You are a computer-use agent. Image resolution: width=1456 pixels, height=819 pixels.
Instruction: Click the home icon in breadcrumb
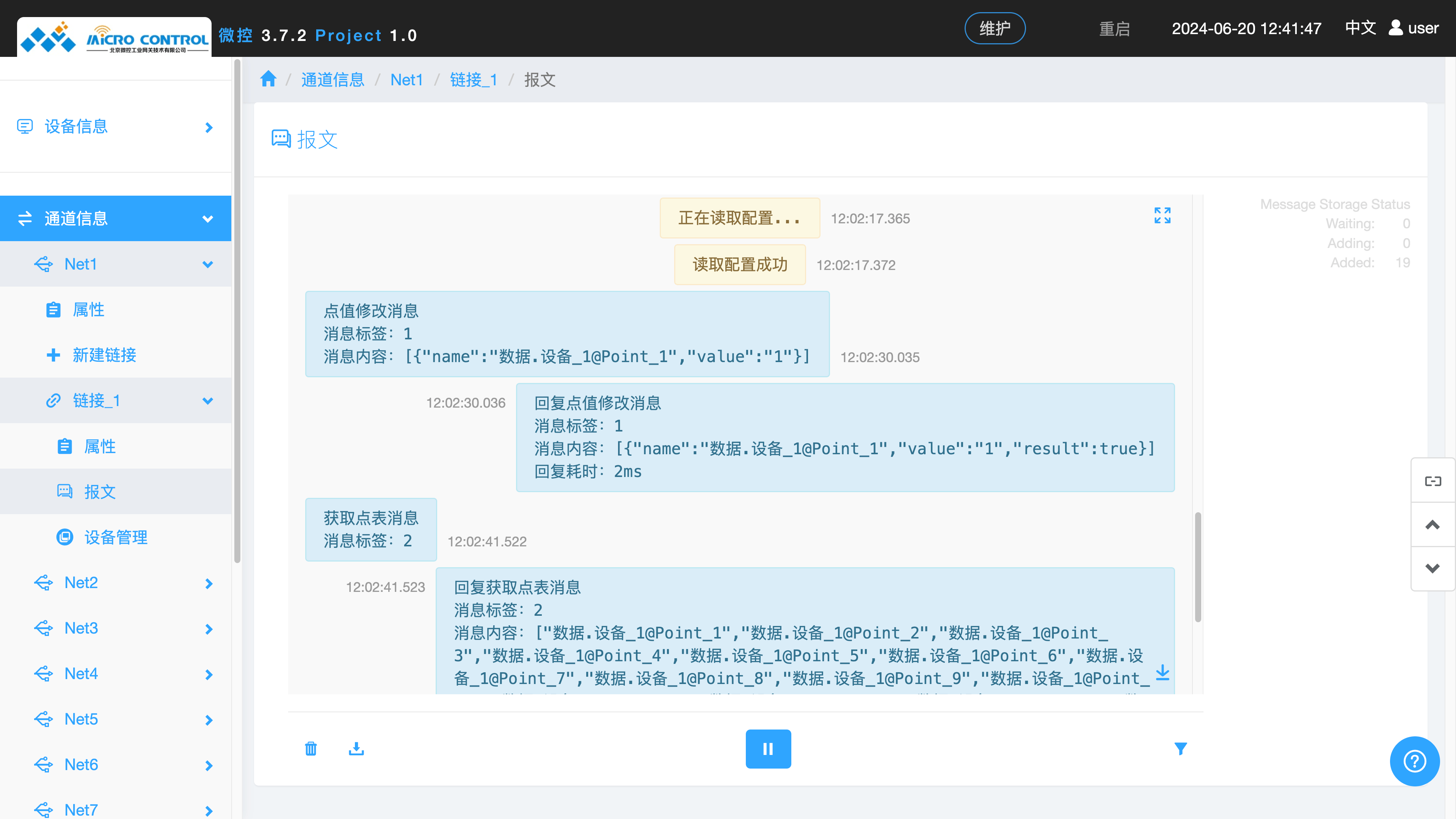point(268,79)
